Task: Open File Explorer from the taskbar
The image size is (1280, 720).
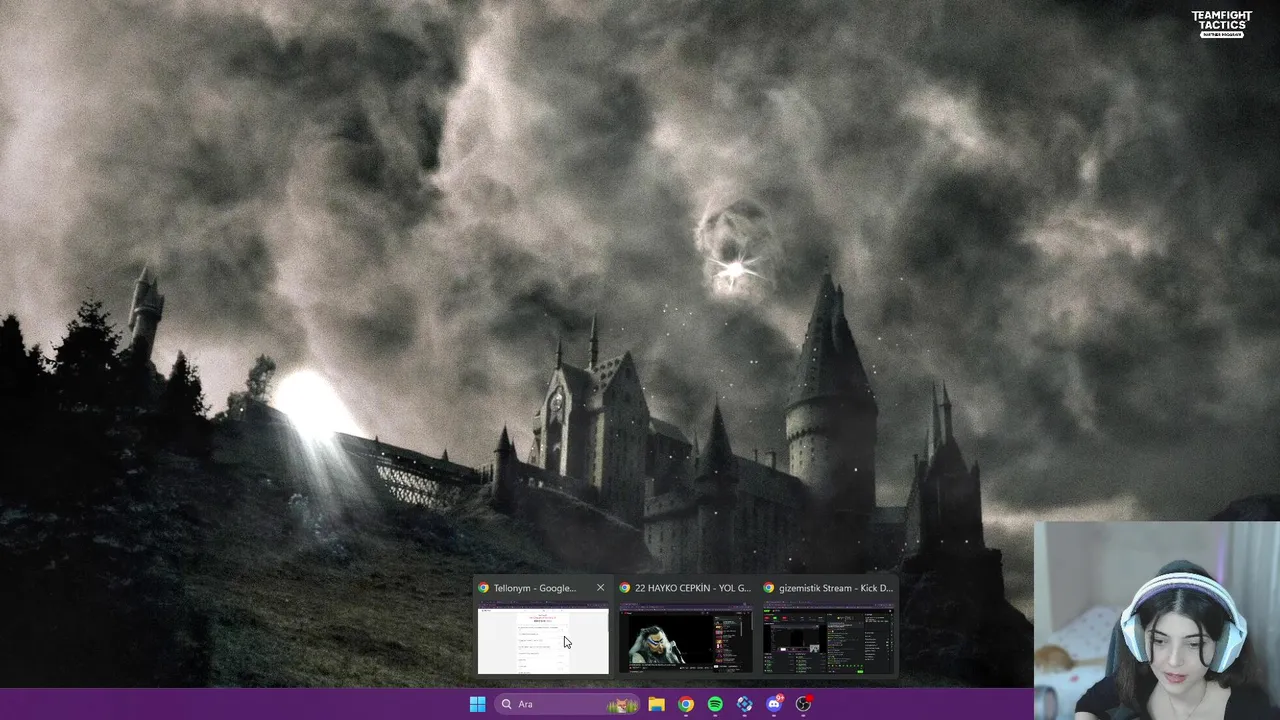Action: click(x=656, y=704)
